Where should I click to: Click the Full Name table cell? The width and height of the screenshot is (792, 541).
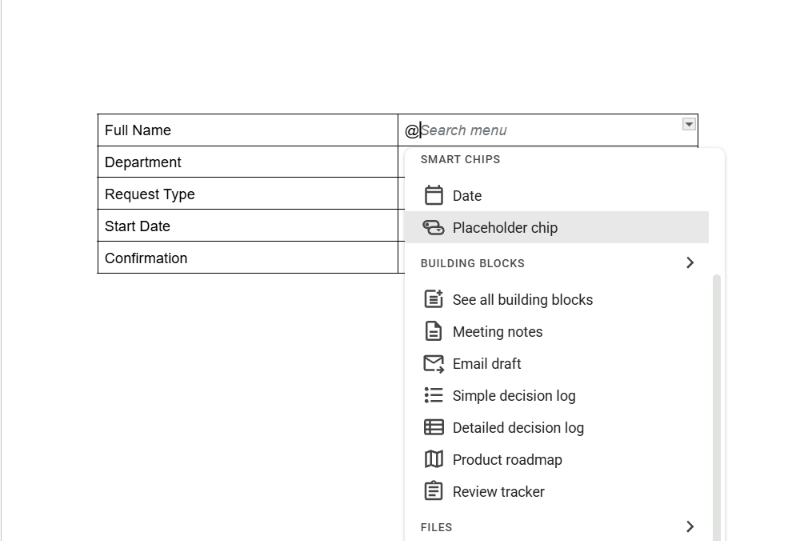(x=248, y=130)
